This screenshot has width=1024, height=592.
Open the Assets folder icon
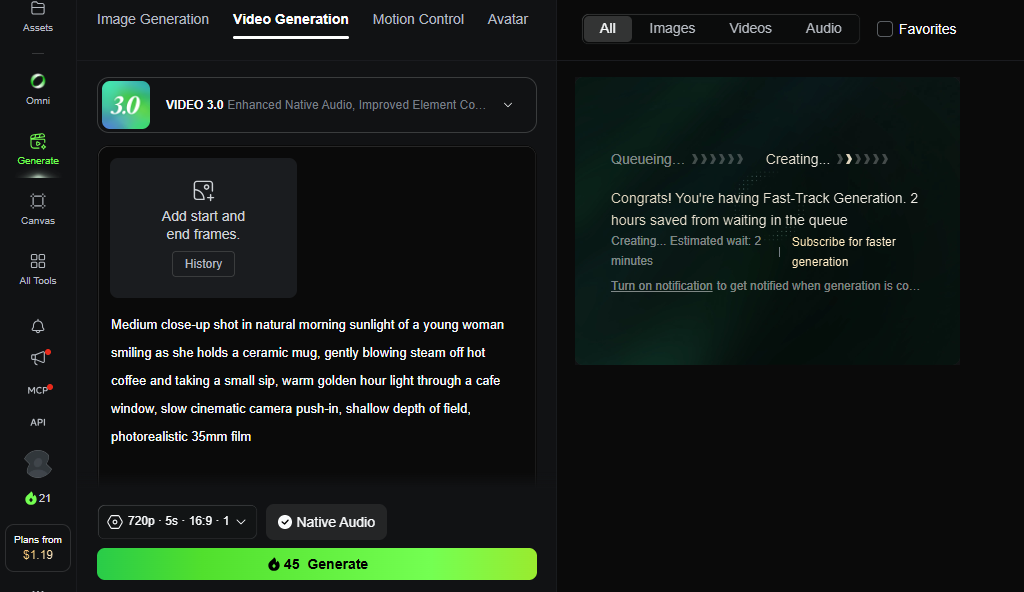pos(38,9)
